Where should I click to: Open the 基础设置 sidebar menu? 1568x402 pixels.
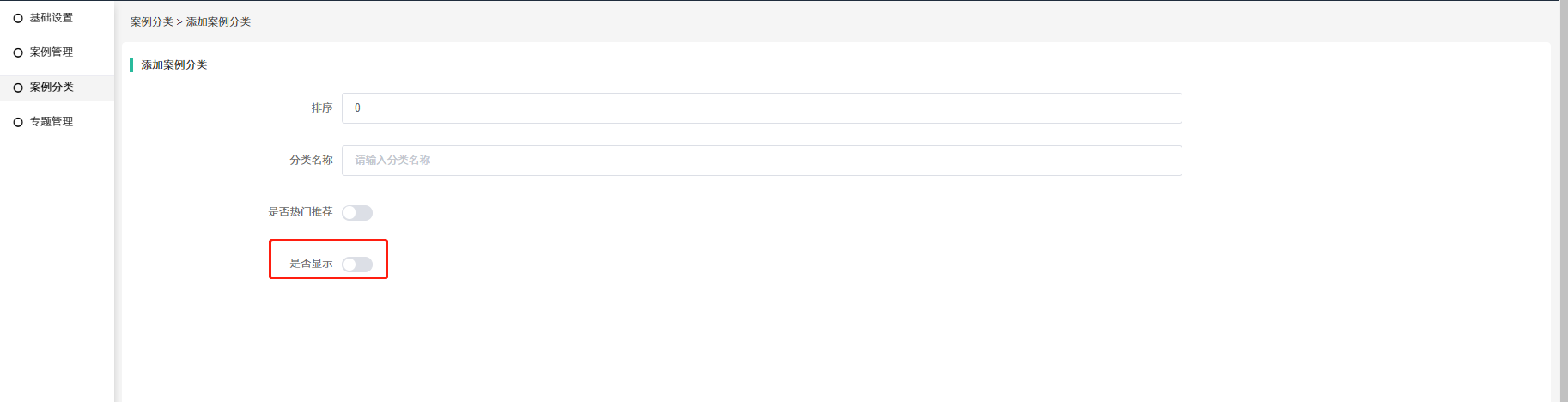(52, 18)
